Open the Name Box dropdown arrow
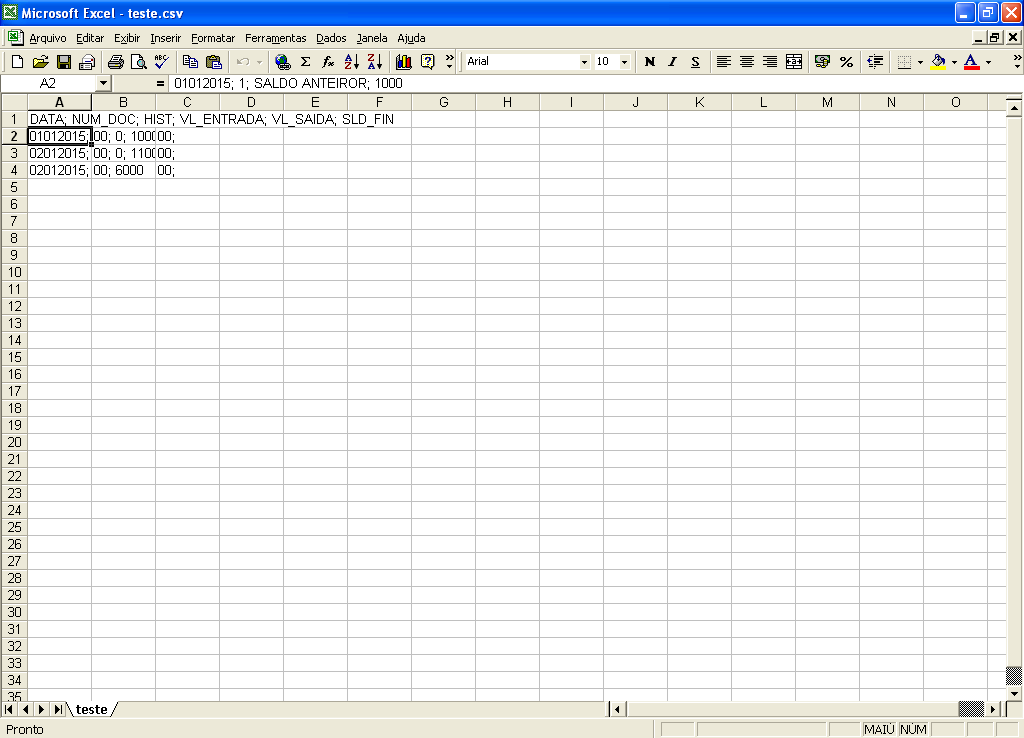Screen dimensions: 1024x738 point(103,83)
